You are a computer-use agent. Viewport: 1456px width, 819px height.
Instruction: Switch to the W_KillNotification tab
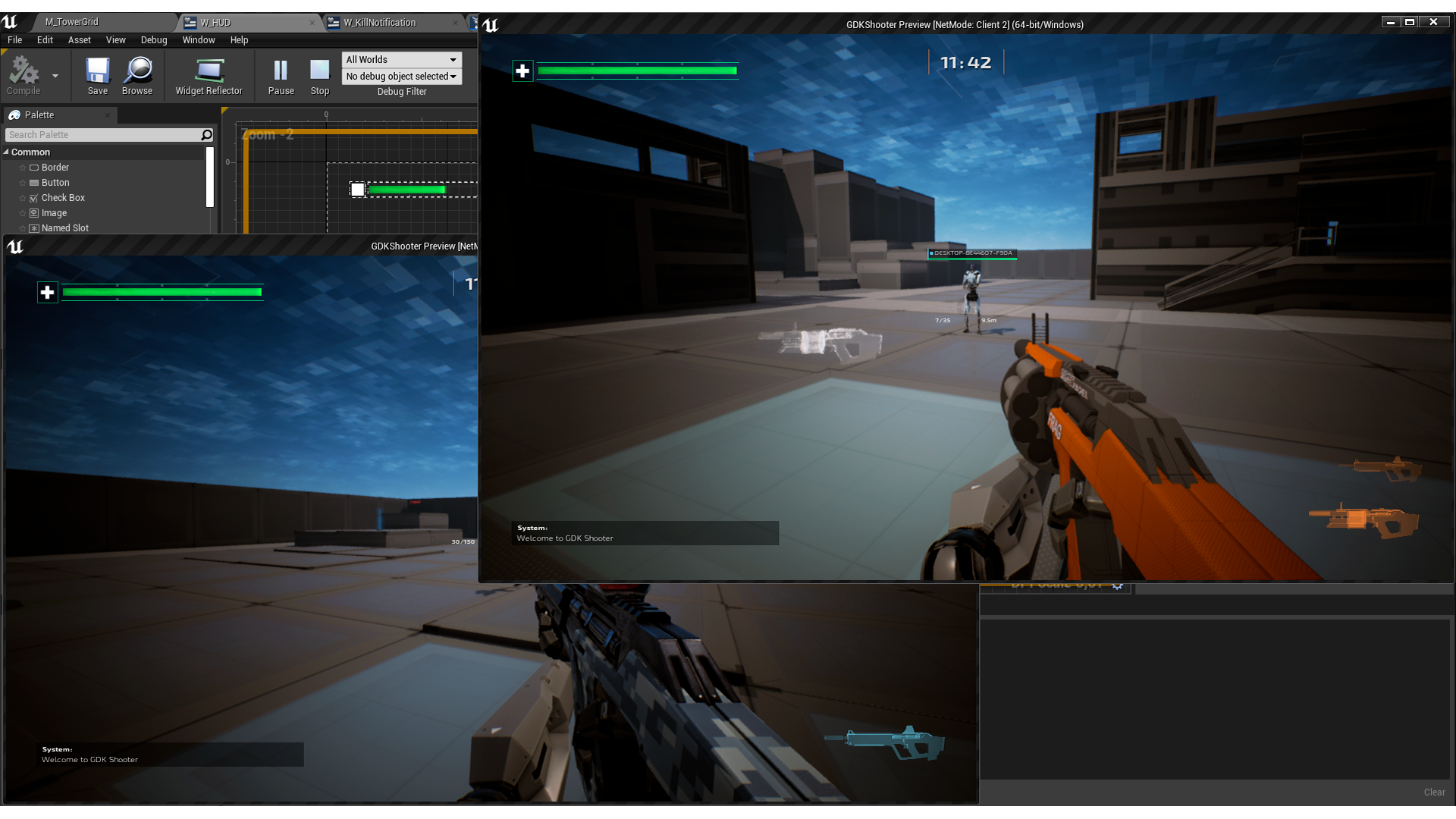[379, 22]
